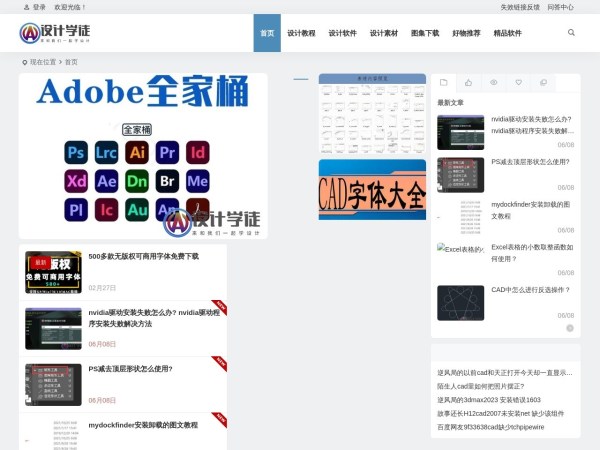Open sidebar Excel表格的小数取整函数 article
Screen dimensions: 600x450
(532, 253)
